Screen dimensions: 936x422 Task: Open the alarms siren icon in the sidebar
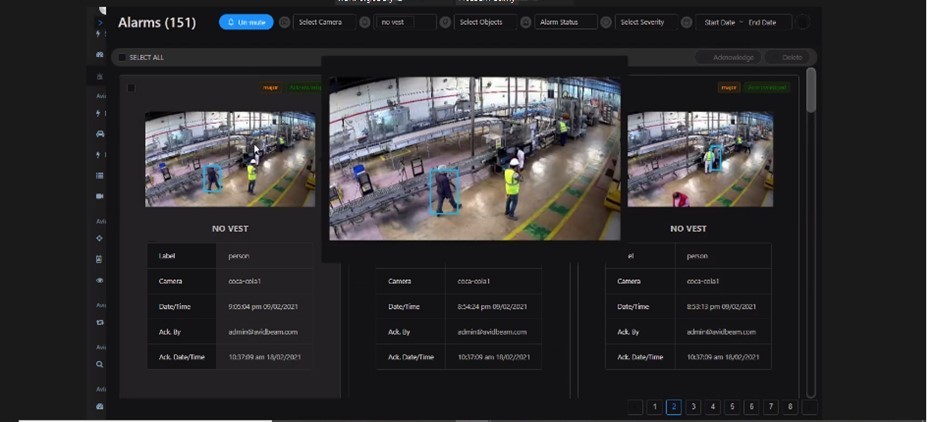point(100,76)
